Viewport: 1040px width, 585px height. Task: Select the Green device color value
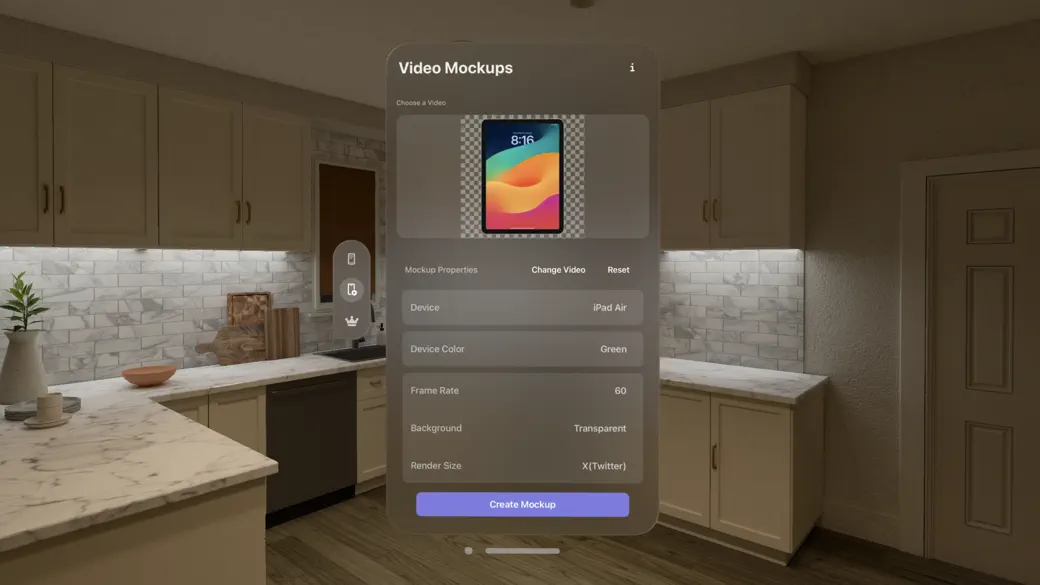click(x=614, y=349)
